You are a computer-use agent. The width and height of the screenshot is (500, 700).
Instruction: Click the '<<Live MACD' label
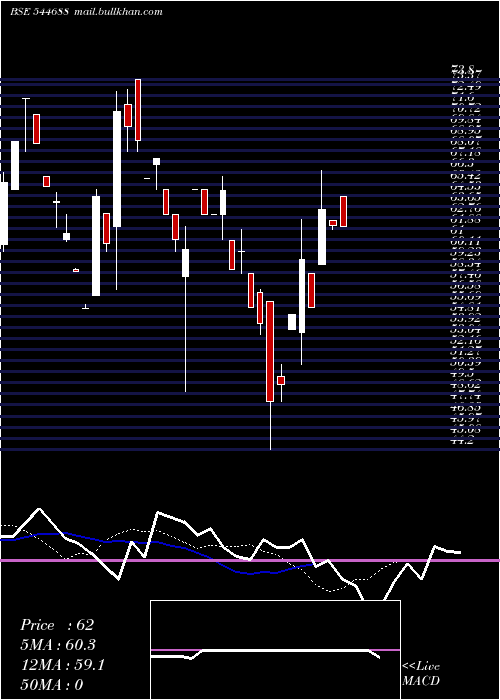coord(421,673)
